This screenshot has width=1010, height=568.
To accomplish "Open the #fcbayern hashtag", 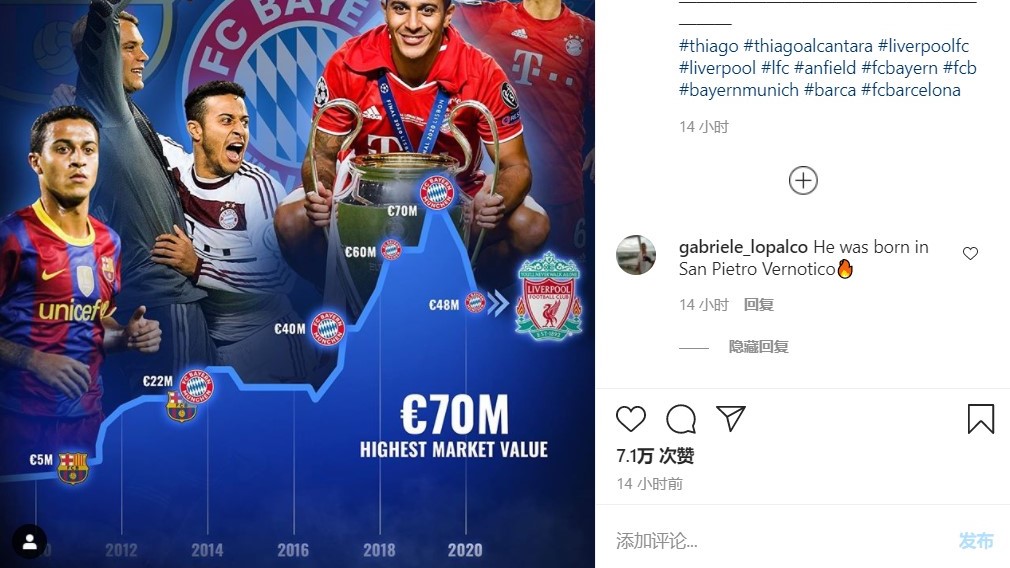I will [x=899, y=68].
